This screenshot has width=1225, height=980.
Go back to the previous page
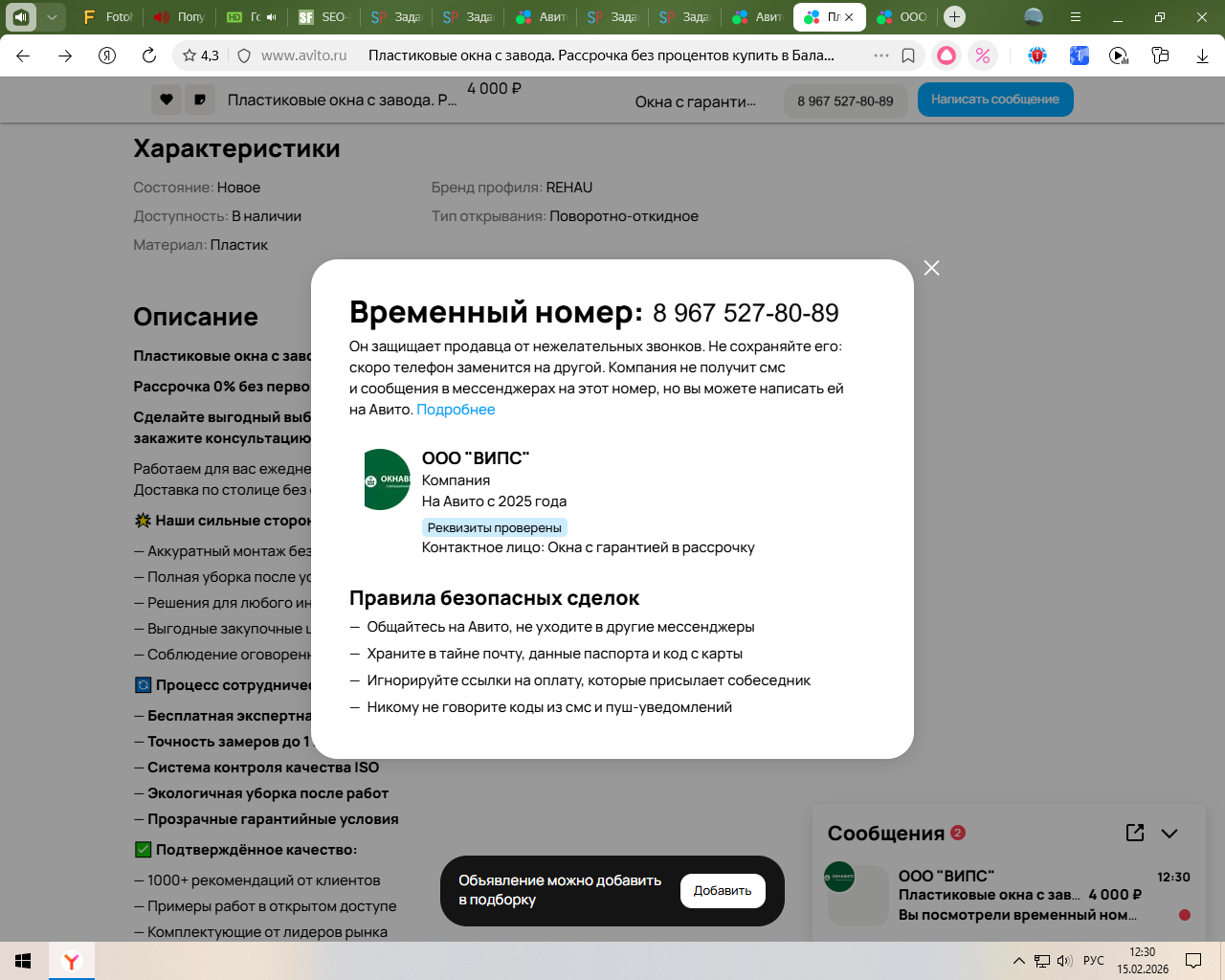[23, 56]
